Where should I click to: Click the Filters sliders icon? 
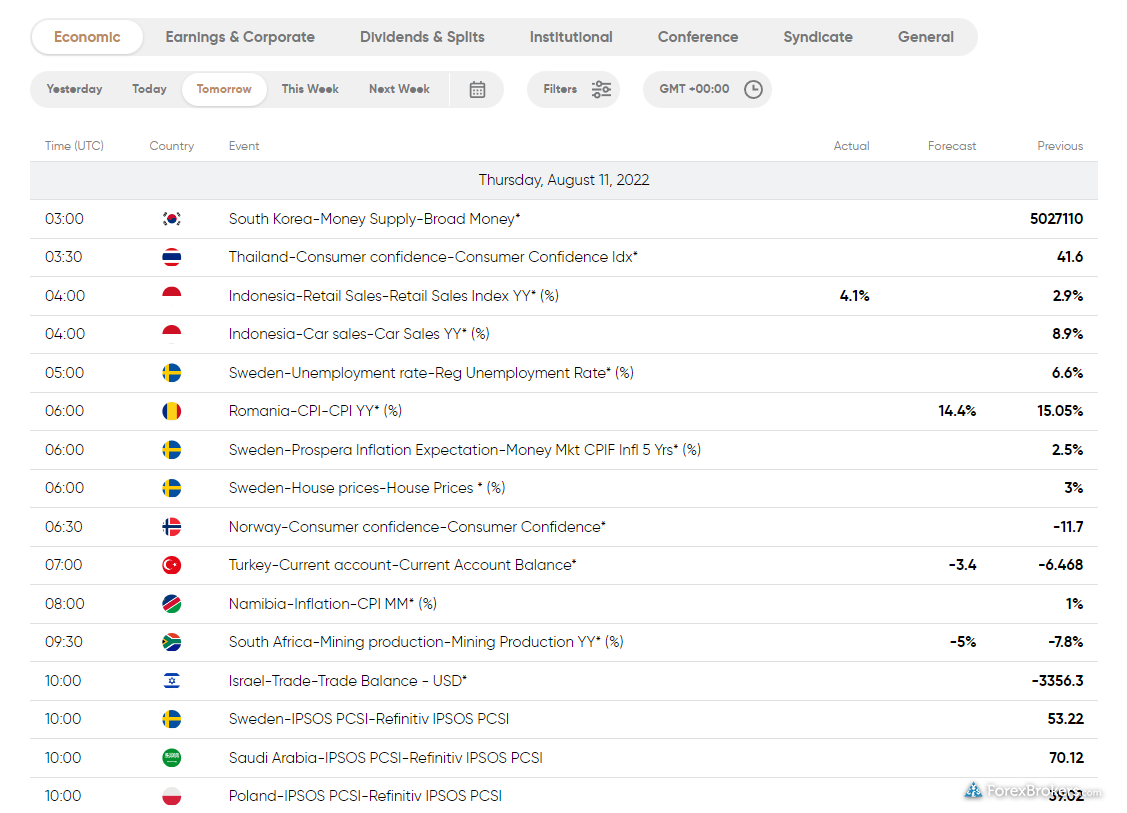coord(601,89)
